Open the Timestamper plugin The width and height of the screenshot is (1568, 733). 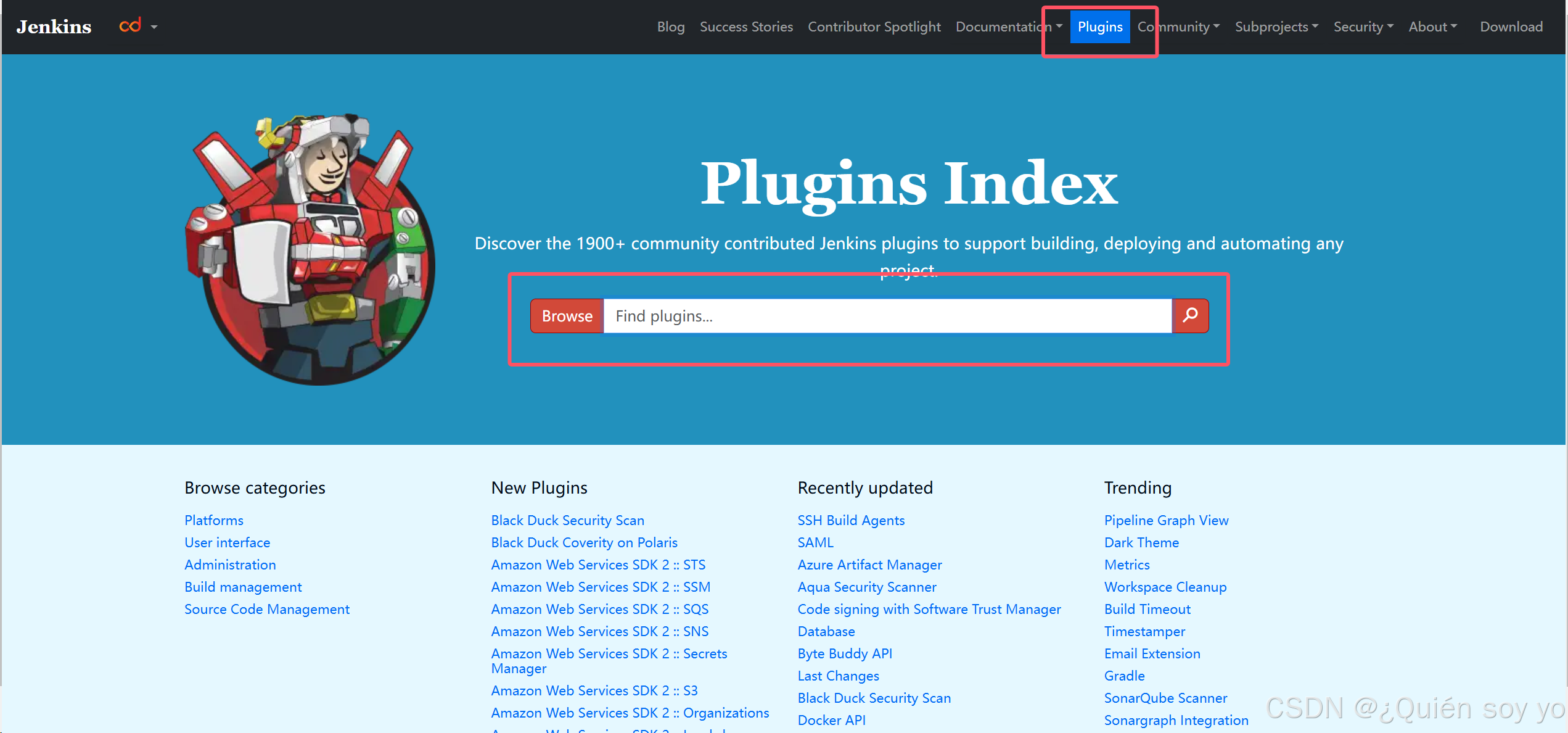[1144, 631]
